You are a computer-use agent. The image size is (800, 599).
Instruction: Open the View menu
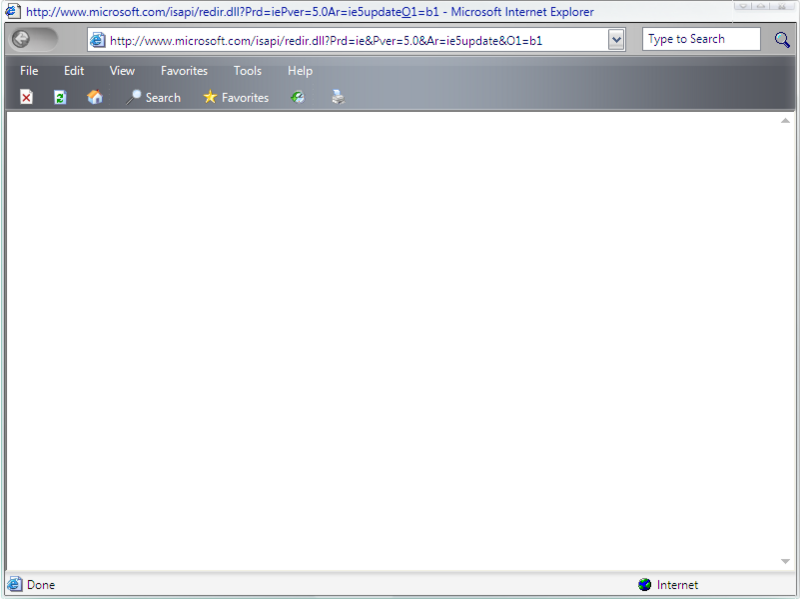click(122, 71)
